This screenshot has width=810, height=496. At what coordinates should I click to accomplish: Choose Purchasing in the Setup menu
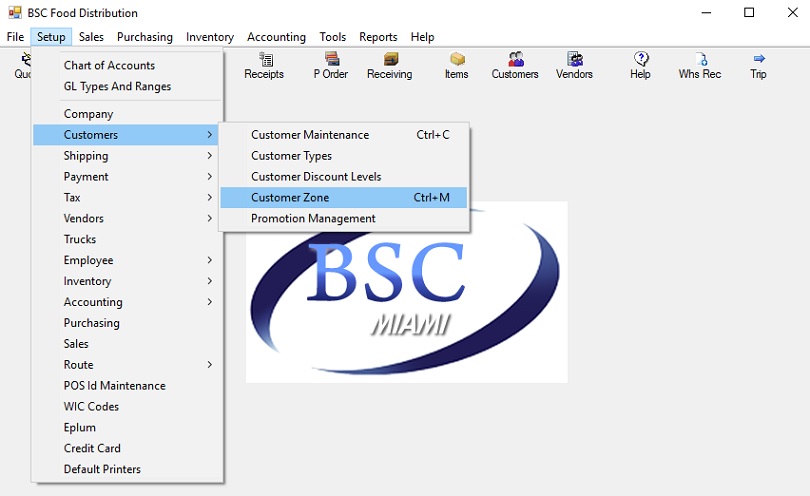click(128, 323)
